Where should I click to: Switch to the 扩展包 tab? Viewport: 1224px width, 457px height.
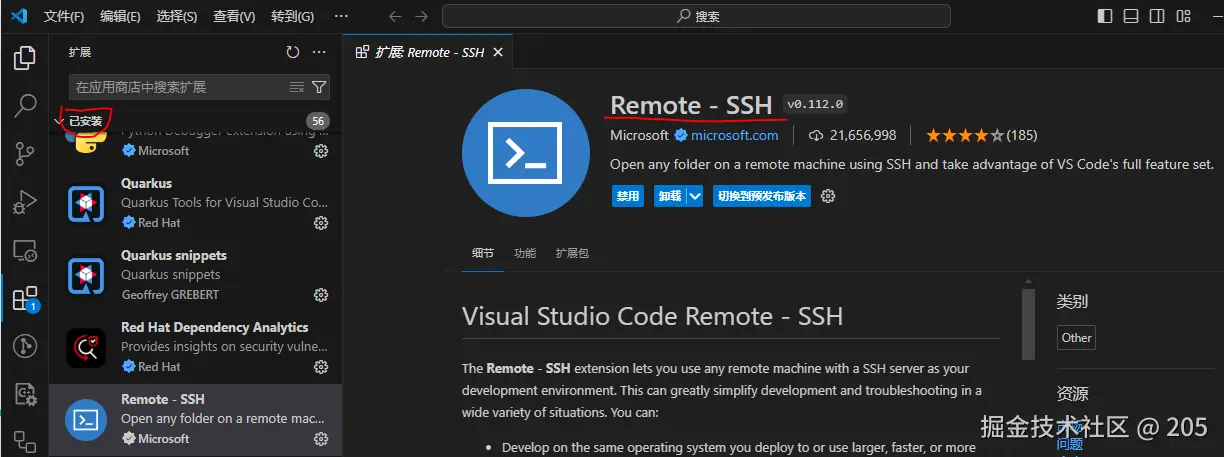572,253
